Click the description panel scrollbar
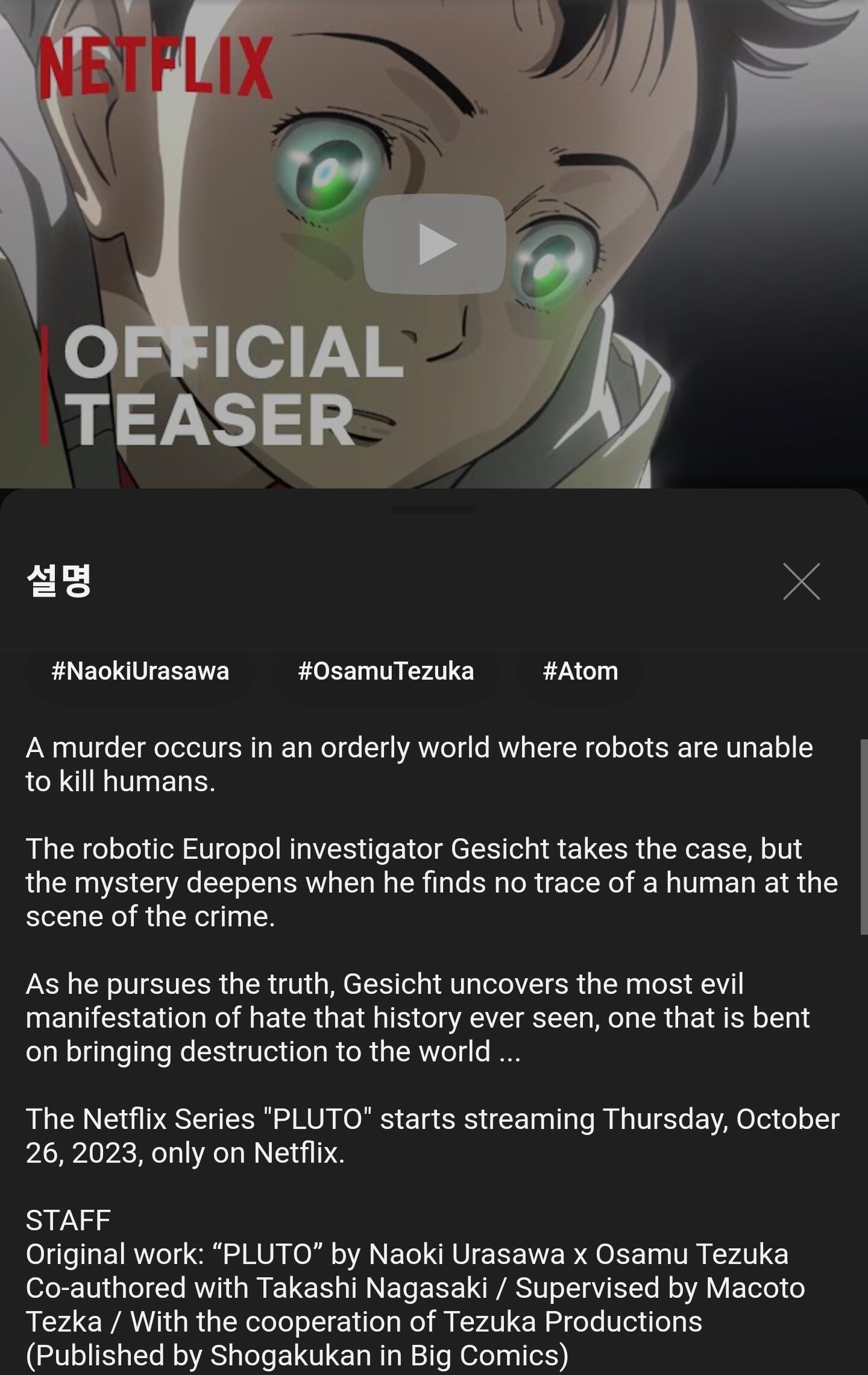This screenshot has height=1375, width=868. point(864,836)
